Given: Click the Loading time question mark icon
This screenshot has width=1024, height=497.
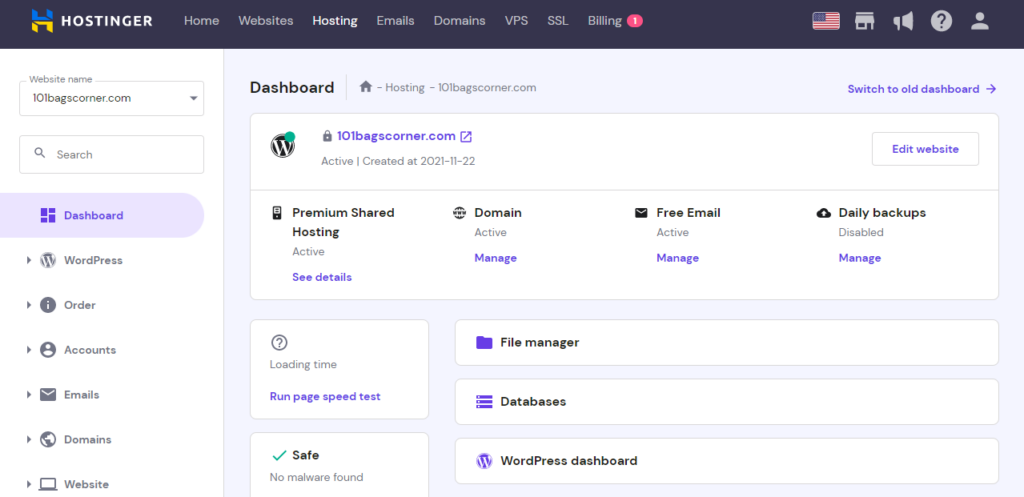Looking at the screenshot, I should click(x=279, y=342).
